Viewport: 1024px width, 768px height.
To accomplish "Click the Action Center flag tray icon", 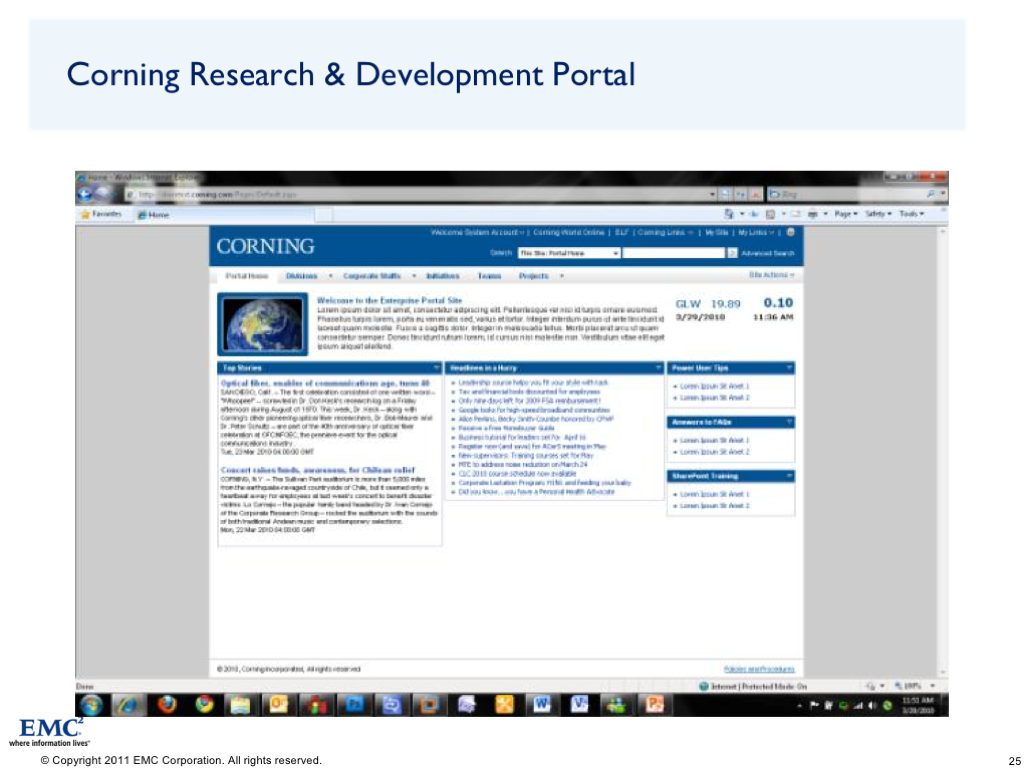I will click(814, 705).
